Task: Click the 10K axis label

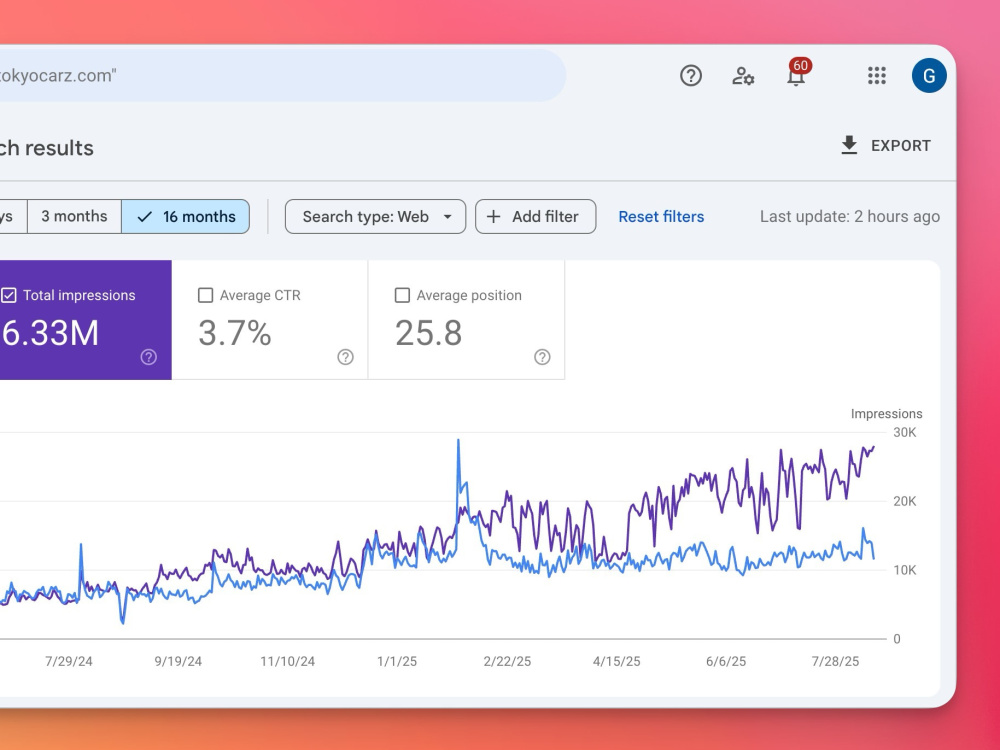Action: coord(904,570)
